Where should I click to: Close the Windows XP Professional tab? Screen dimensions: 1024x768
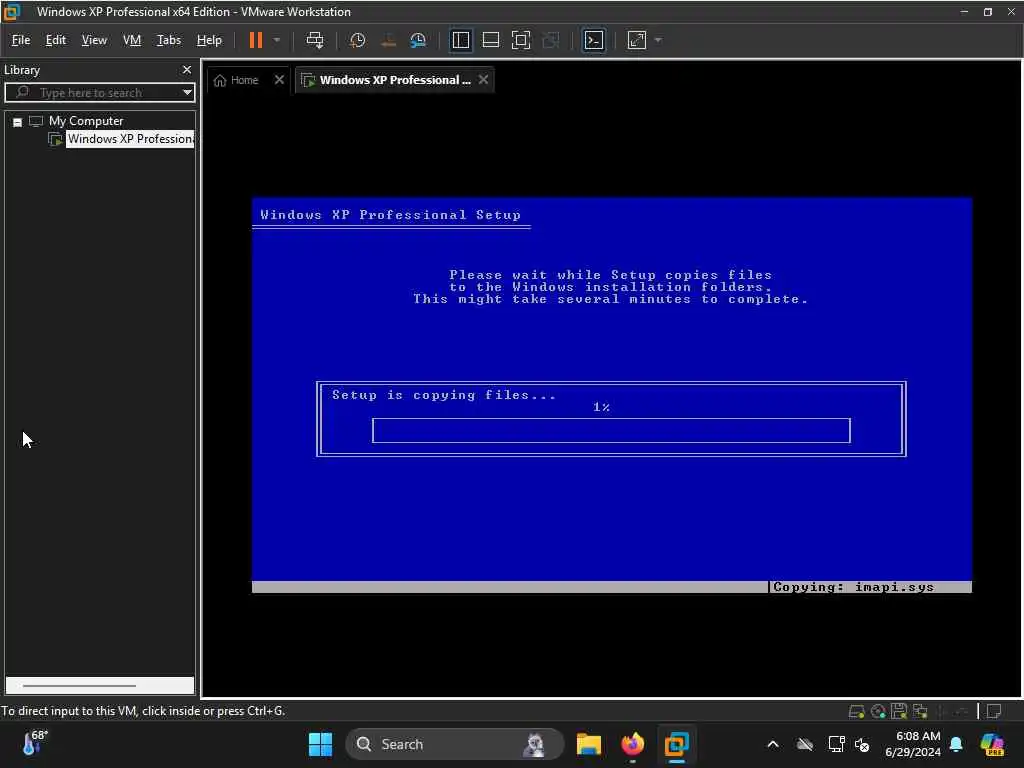pyautogui.click(x=483, y=80)
